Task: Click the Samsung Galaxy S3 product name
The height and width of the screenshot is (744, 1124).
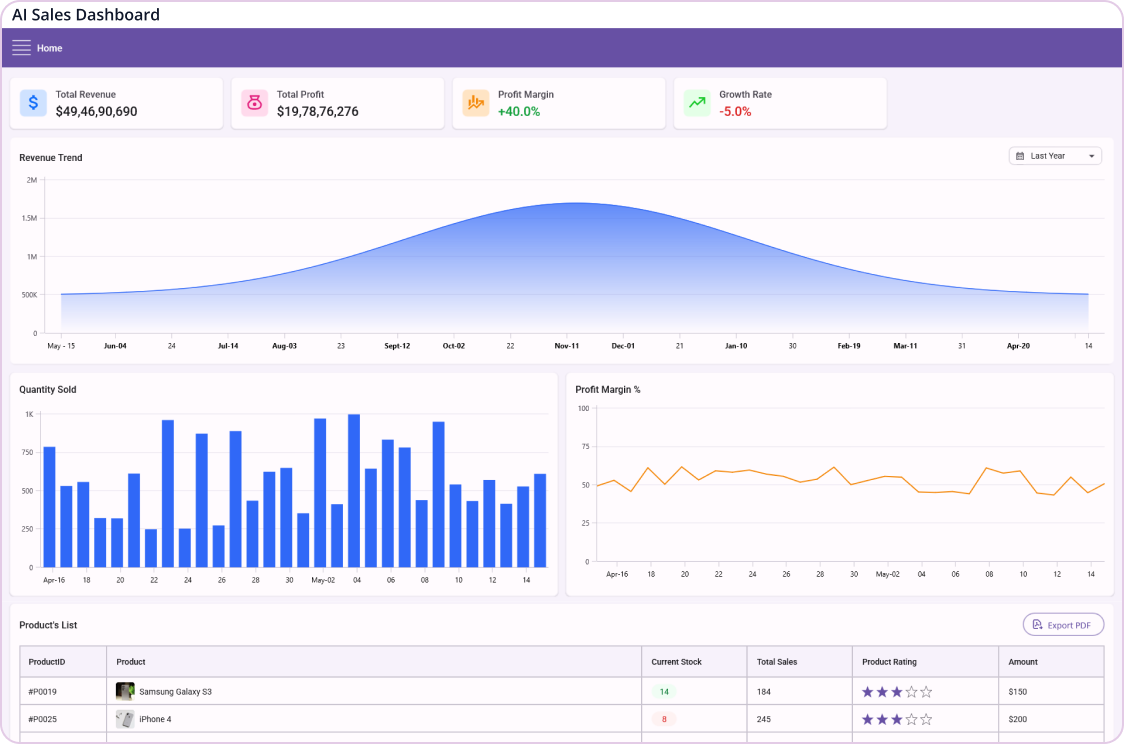Action: point(176,692)
